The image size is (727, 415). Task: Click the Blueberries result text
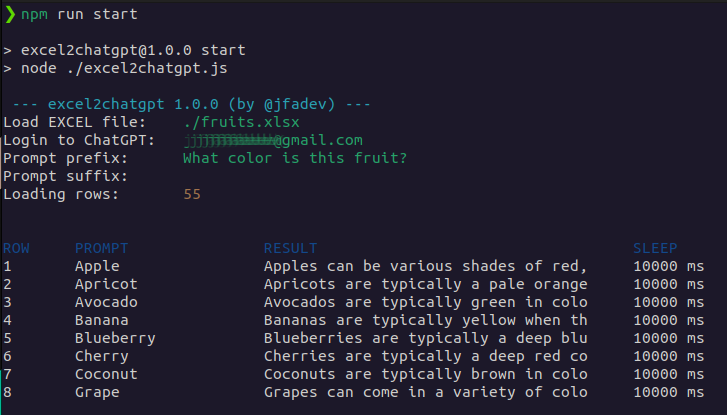click(x=426, y=338)
